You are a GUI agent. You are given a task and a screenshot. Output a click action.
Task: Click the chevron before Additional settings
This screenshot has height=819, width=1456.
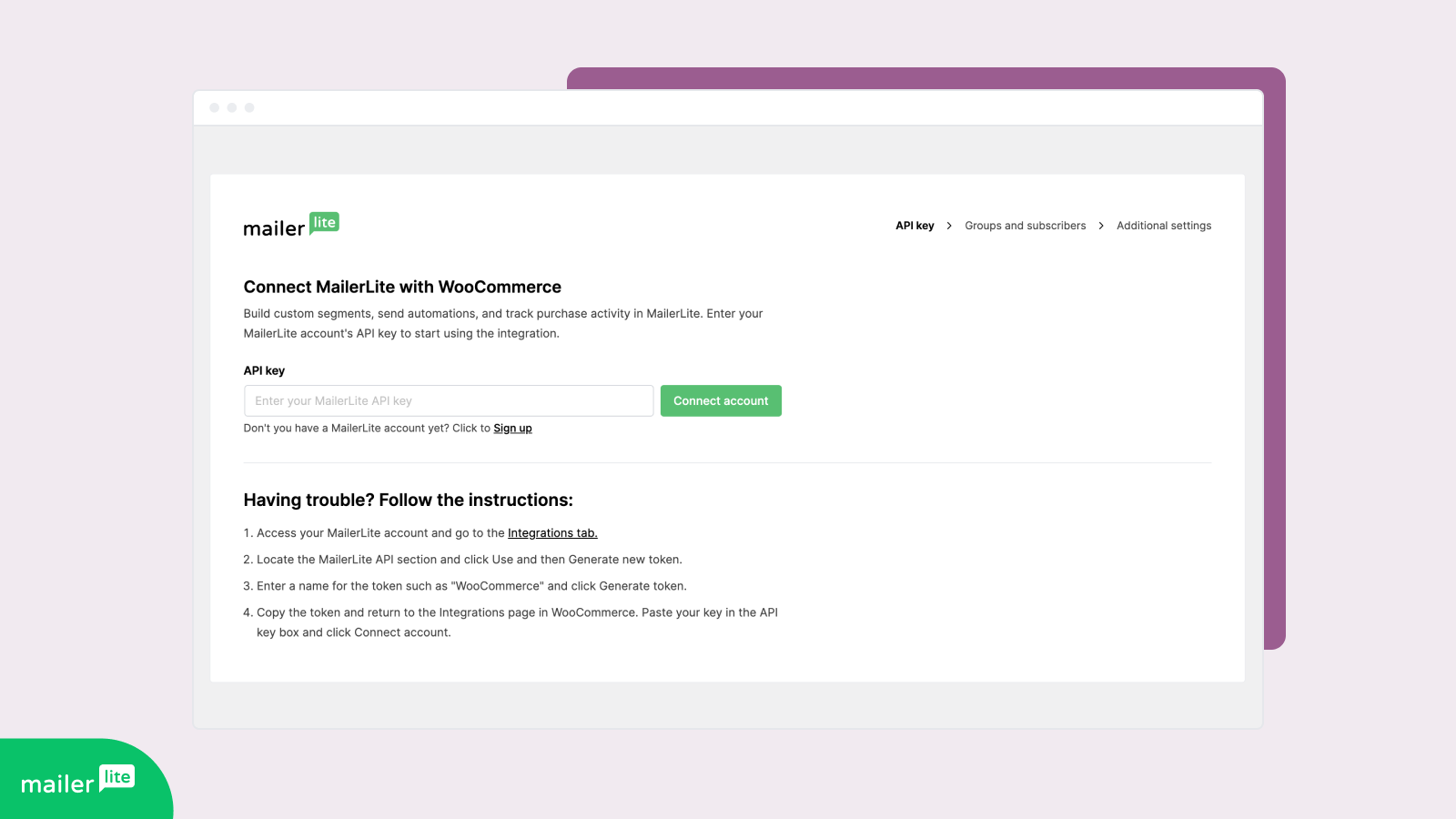coord(1101,226)
